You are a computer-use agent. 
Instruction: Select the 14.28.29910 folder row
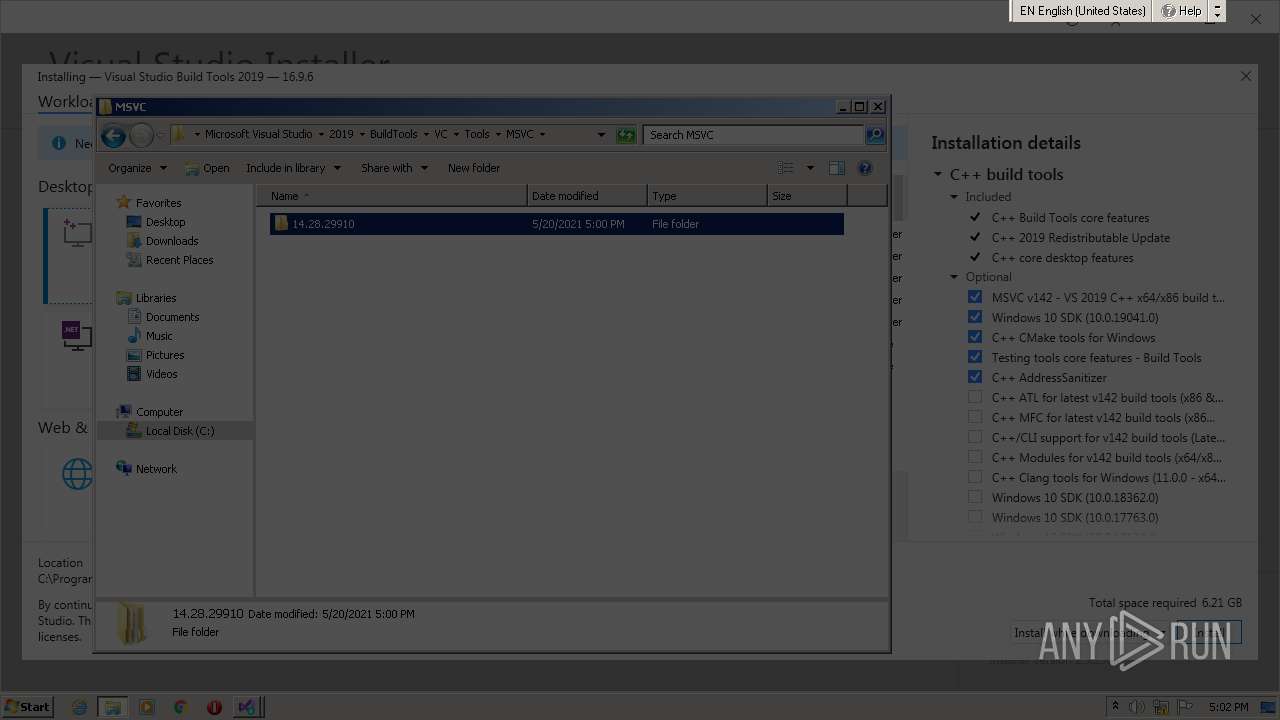557,224
